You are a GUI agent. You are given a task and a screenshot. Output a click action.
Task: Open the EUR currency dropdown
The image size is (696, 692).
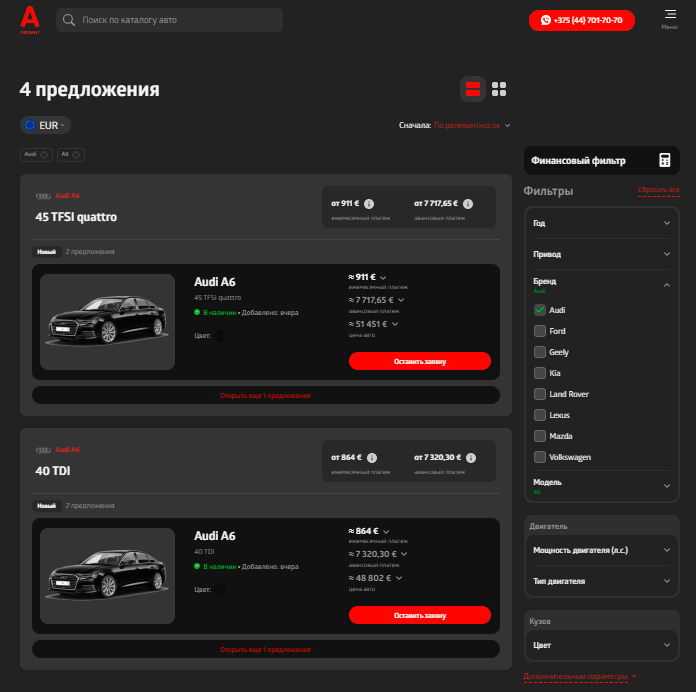45,126
